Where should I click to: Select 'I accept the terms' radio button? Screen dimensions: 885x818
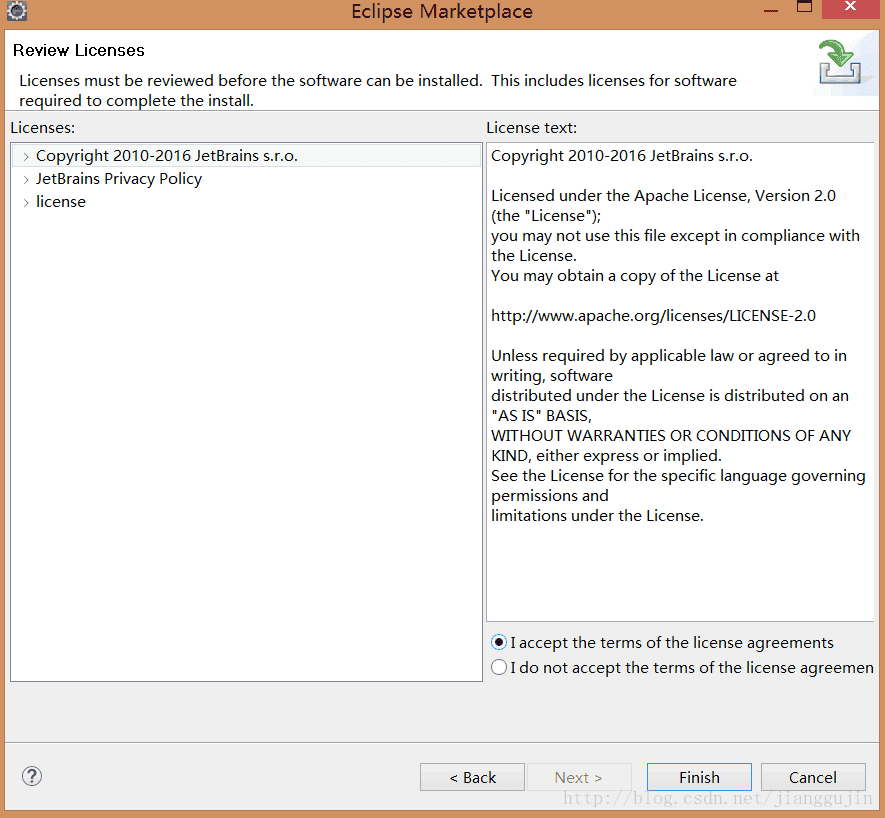(499, 642)
